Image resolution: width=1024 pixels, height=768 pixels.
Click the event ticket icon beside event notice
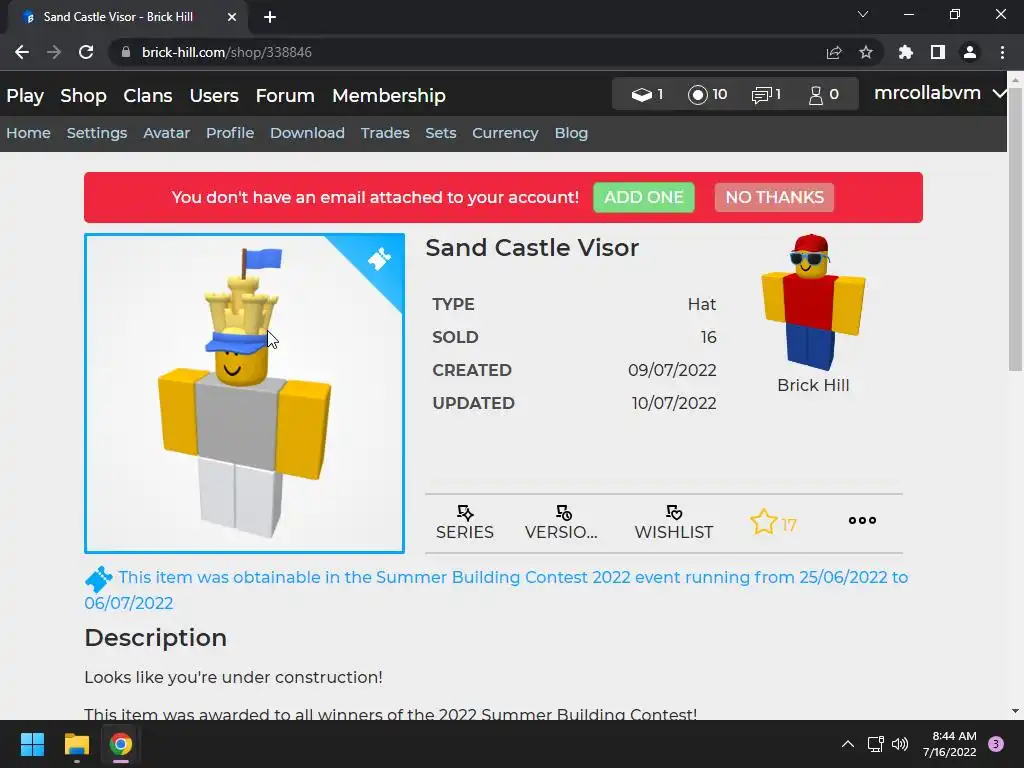tap(99, 579)
